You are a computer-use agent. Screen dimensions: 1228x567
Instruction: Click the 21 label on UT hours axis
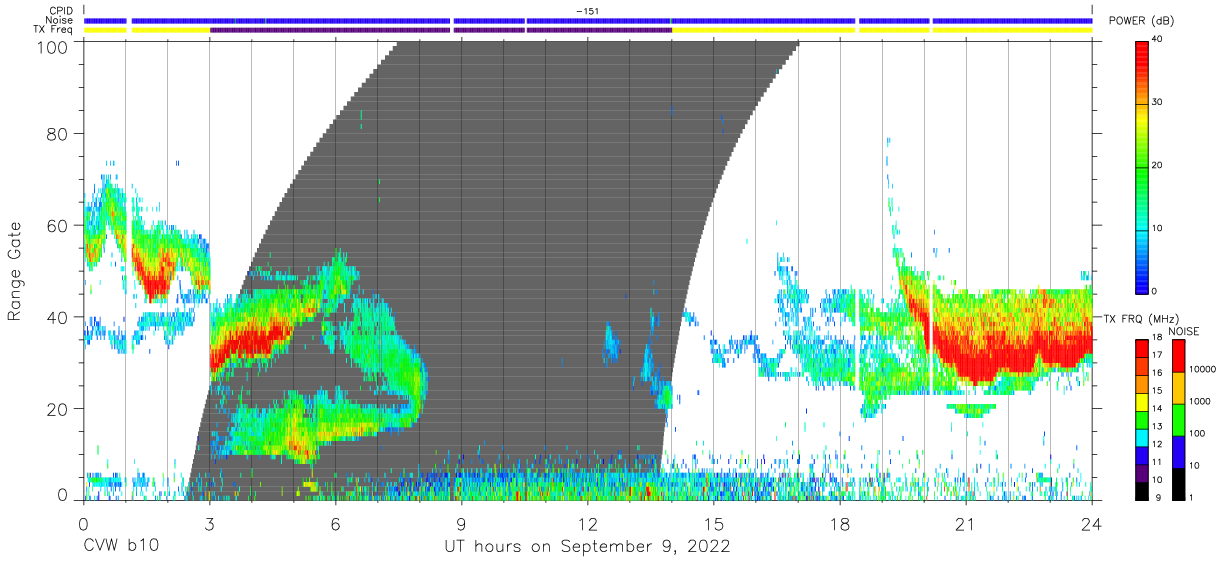pyautogui.click(x=966, y=524)
